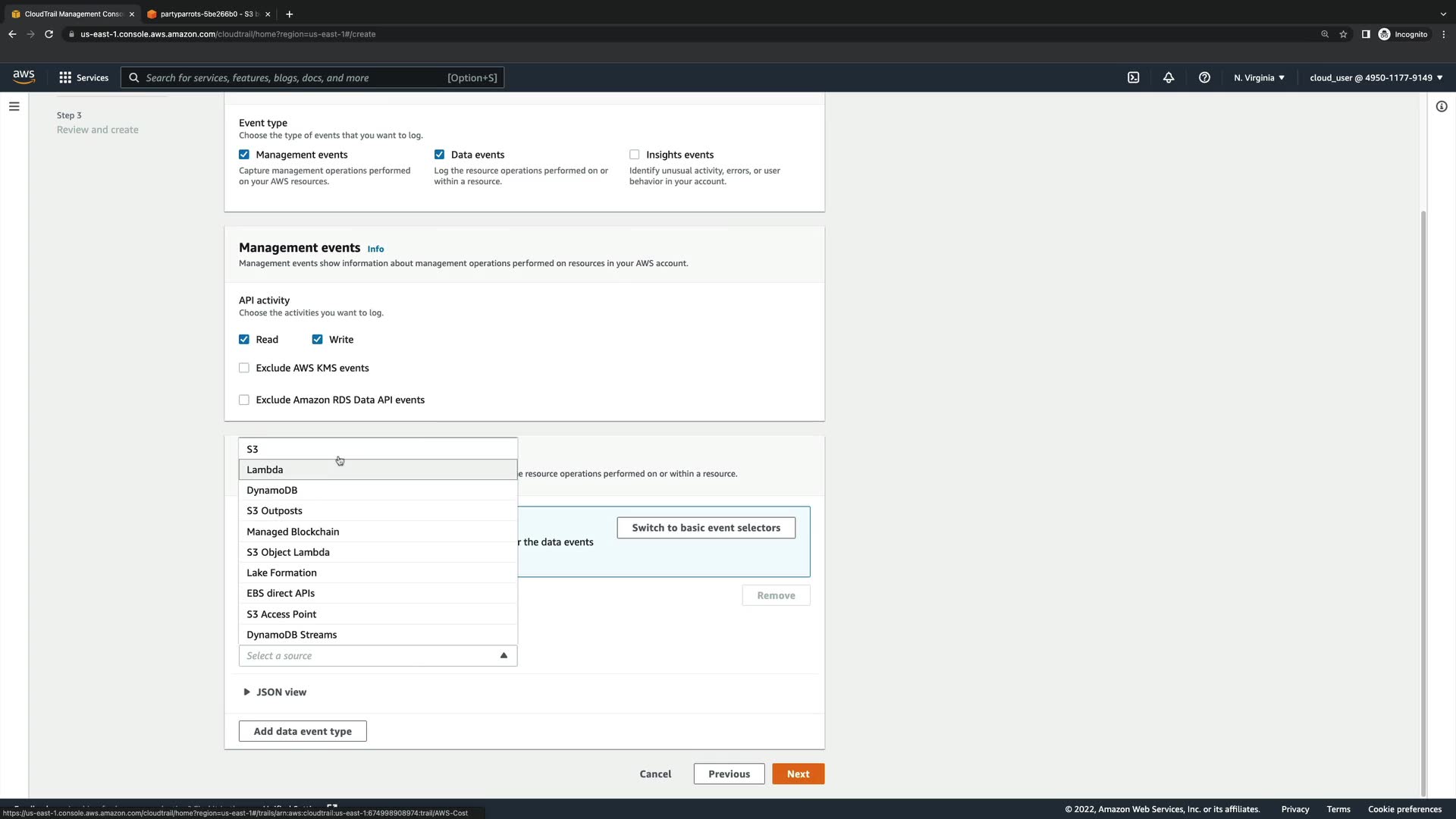The height and width of the screenshot is (819, 1456).
Task: Open AWS CloudShell icon in top bar
Action: pyautogui.click(x=1133, y=77)
